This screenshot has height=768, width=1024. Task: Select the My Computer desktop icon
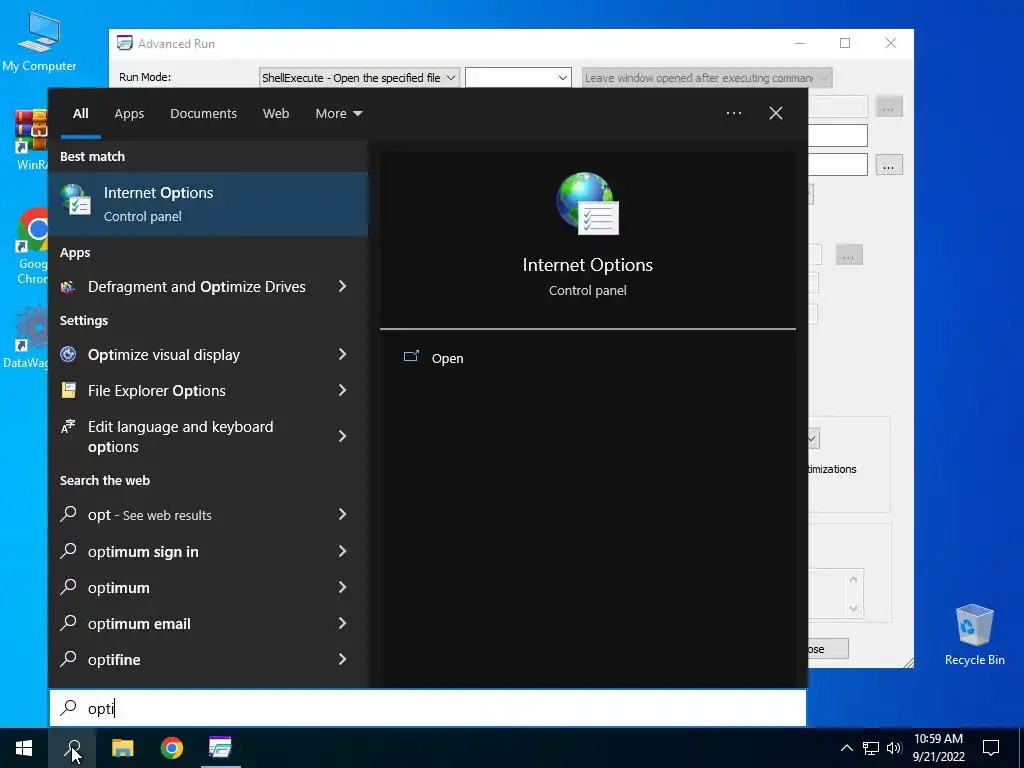coord(39,42)
